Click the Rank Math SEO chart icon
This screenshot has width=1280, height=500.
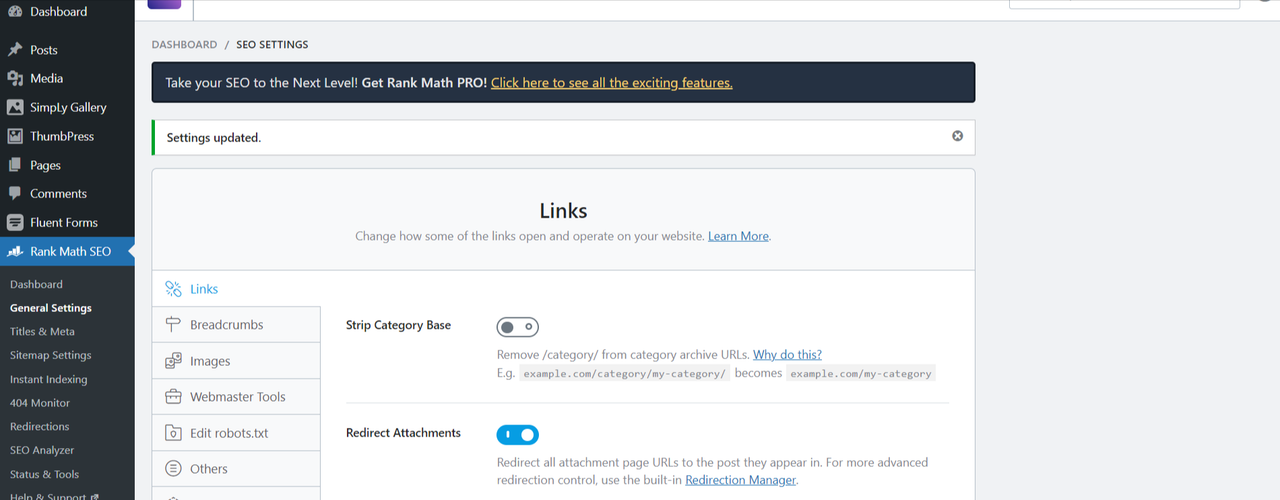(15, 251)
